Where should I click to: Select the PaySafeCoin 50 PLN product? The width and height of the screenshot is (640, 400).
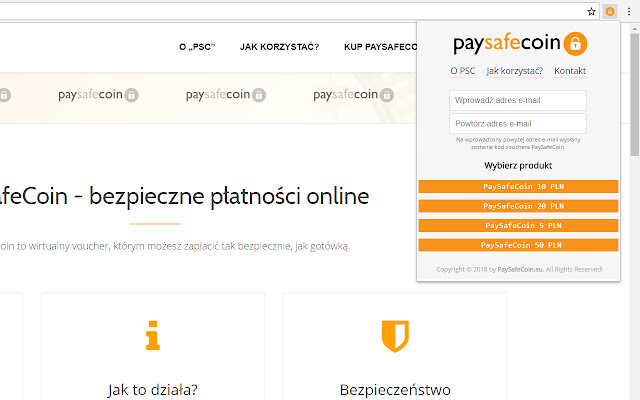(x=518, y=245)
